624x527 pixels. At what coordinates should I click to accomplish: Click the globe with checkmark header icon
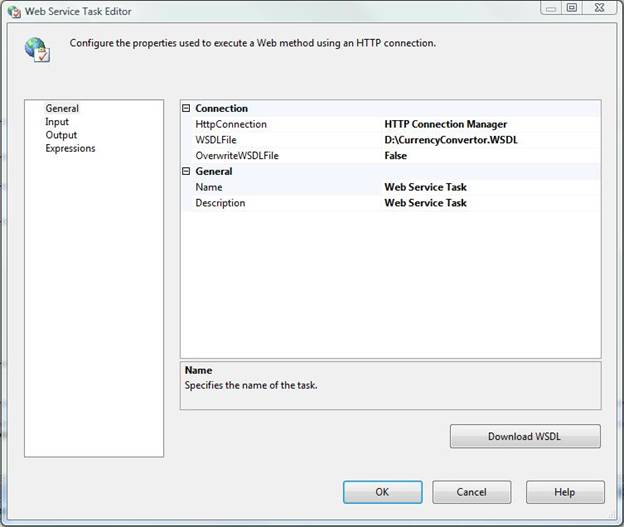pos(37,49)
